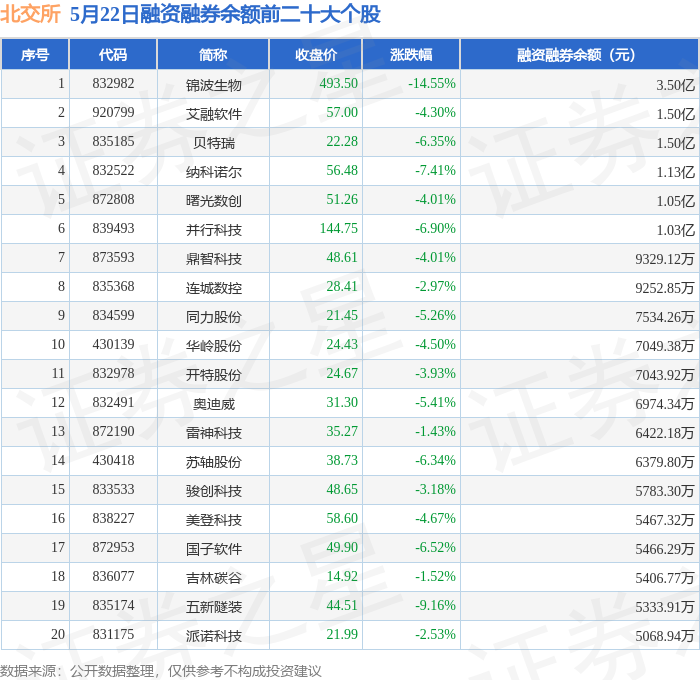Click balance 1.05亿
The width and height of the screenshot is (700, 680).
tap(675, 201)
